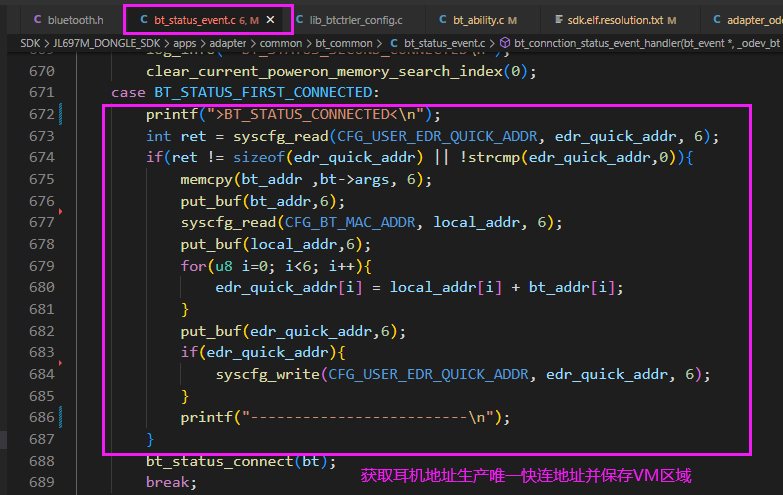Click line number 670 in gutter
The width and height of the screenshot is (783, 495).
[41, 71]
